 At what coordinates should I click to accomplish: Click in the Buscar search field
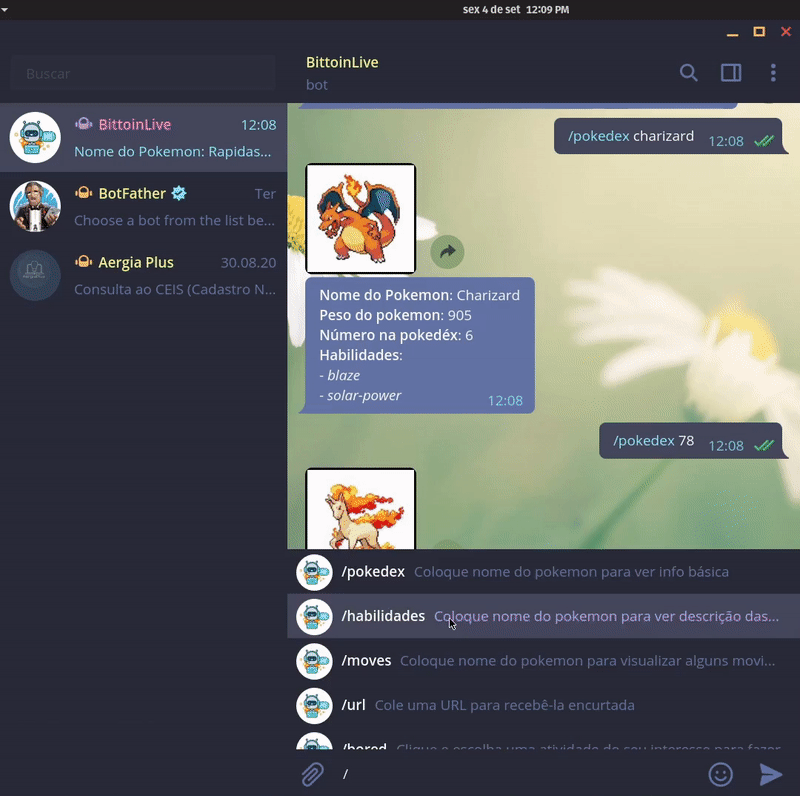point(143,73)
